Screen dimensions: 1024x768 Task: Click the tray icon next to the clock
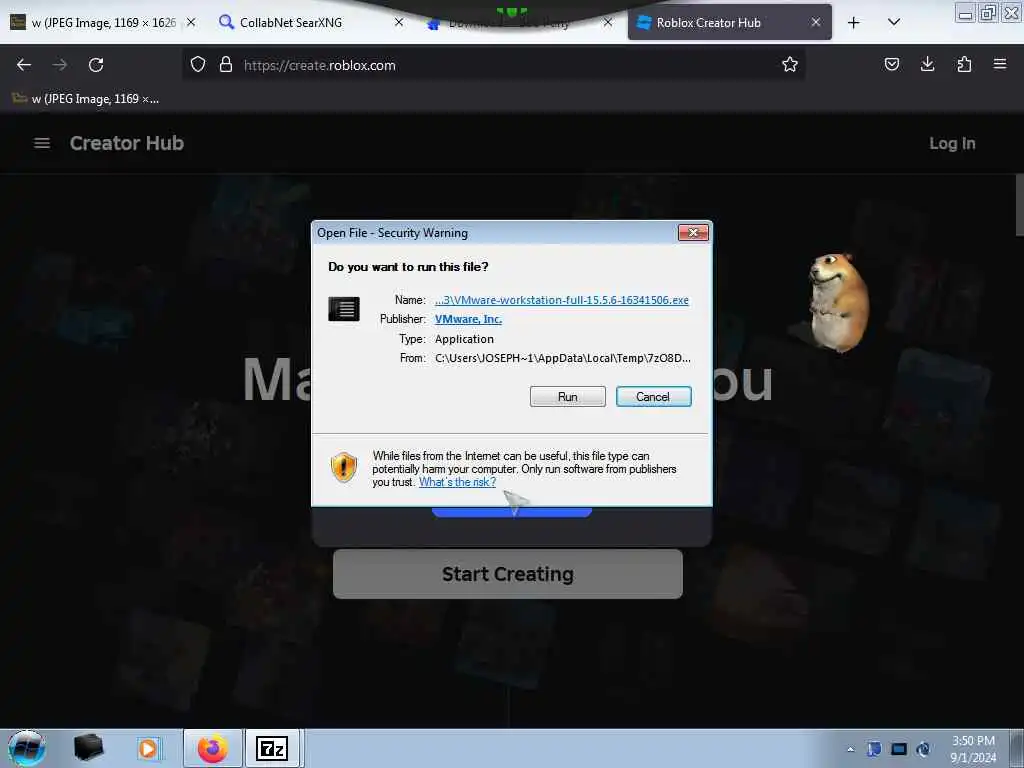[923, 749]
